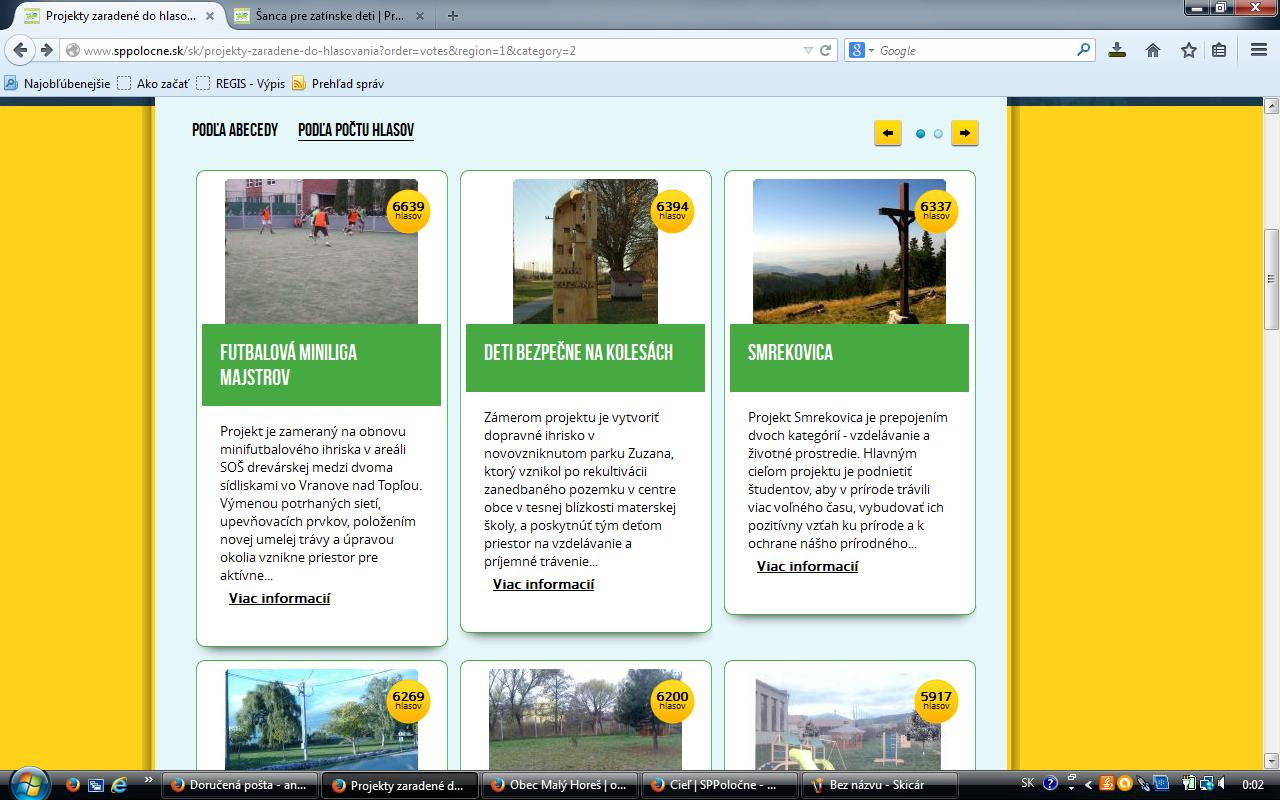Show bookmarks list icon in toolbar
Viewport: 1280px width, 800px height.
tap(1219, 50)
